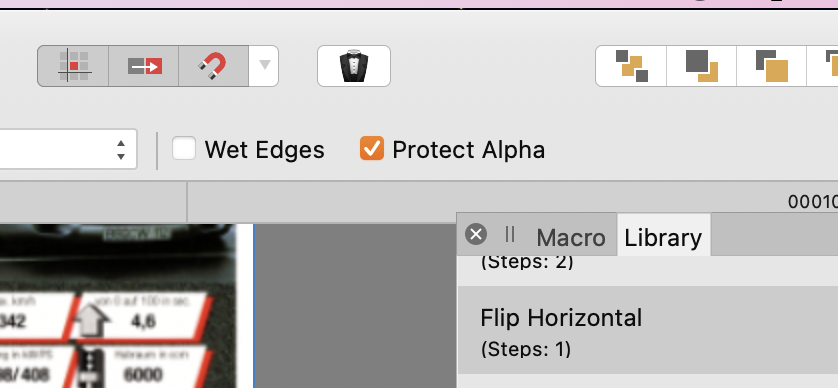
Task: Switch to the Macro tab
Action: (570, 237)
